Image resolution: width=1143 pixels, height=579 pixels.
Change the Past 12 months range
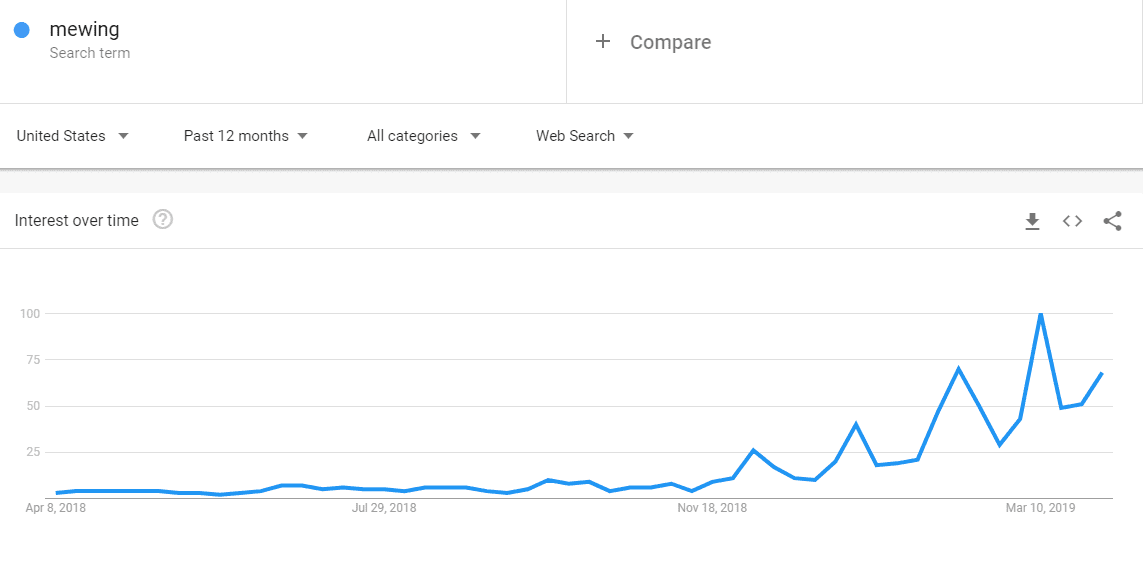(x=246, y=136)
